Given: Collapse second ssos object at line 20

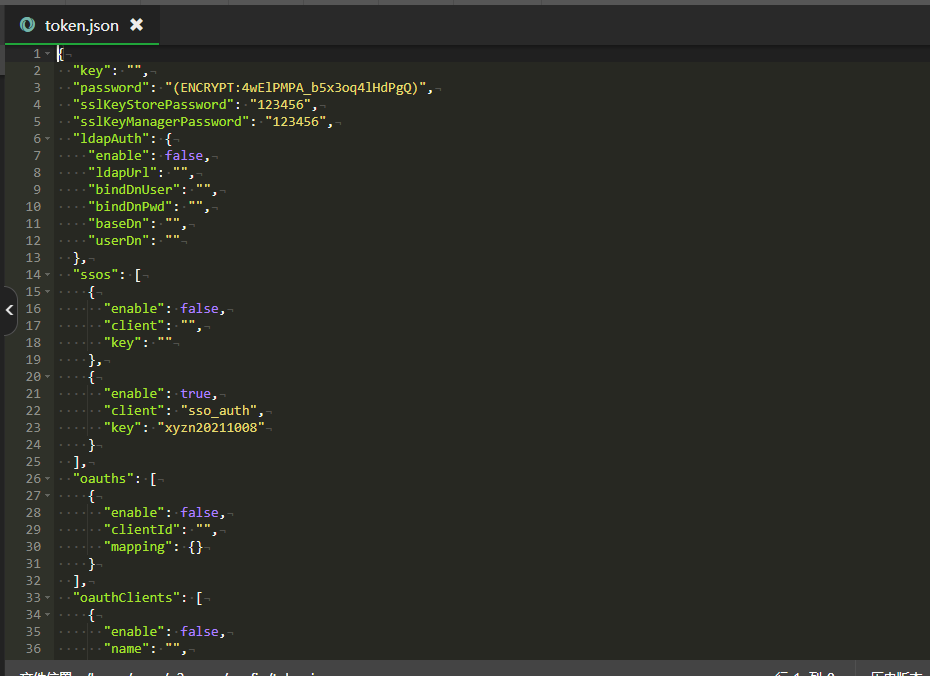Looking at the screenshot, I should tap(49, 376).
